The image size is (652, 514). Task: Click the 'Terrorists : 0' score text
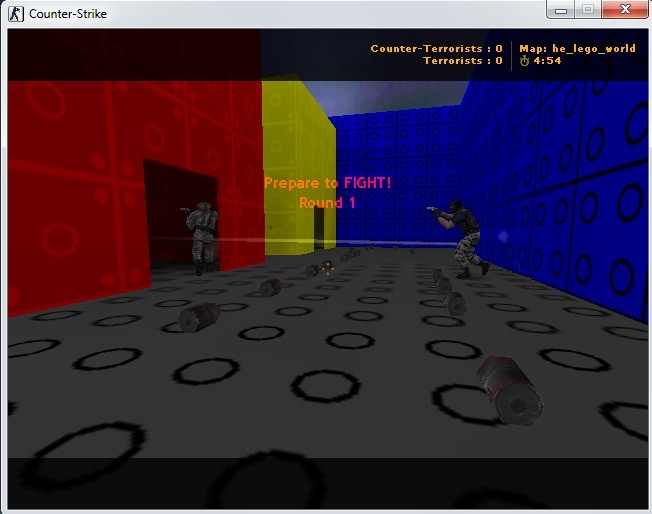tap(463, 61)
